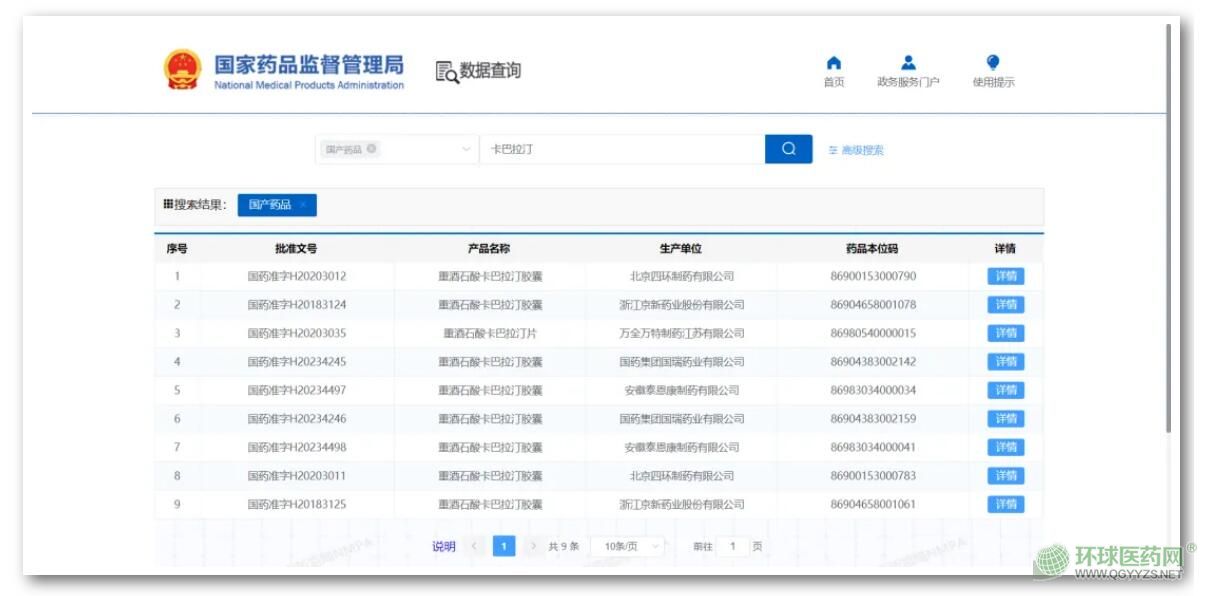Expand the drug category dropdown arrow
1208x596 pixels.
(x=466, y=150)
